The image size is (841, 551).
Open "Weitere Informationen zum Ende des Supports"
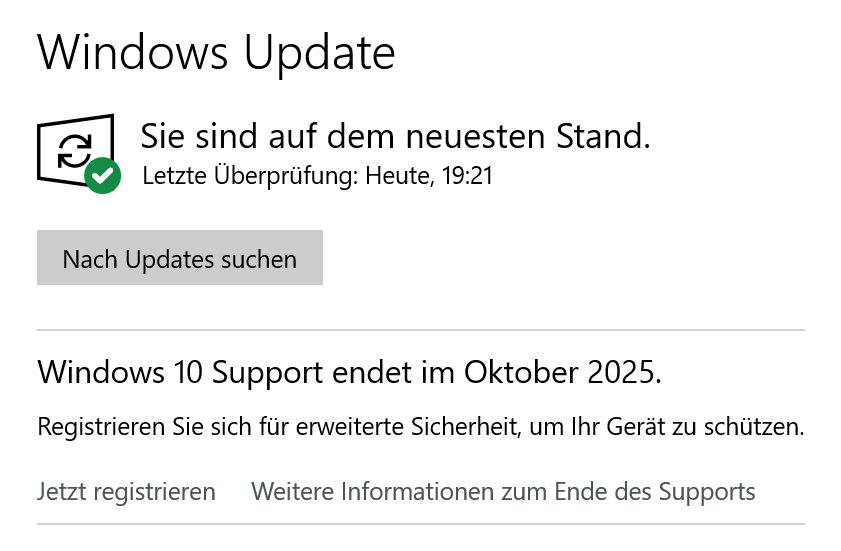[x=503, y=492]
